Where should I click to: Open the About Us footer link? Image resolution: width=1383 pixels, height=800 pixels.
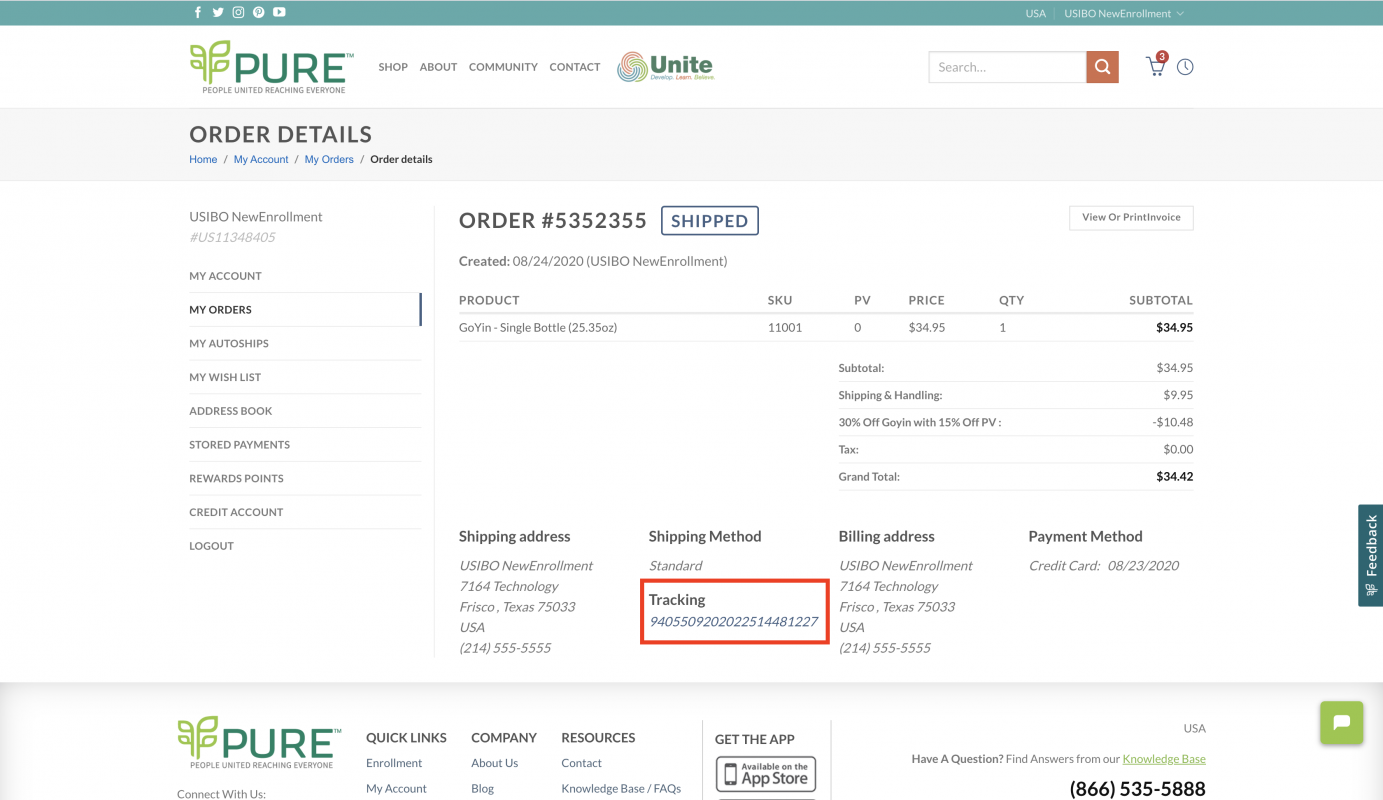(495, 763)
